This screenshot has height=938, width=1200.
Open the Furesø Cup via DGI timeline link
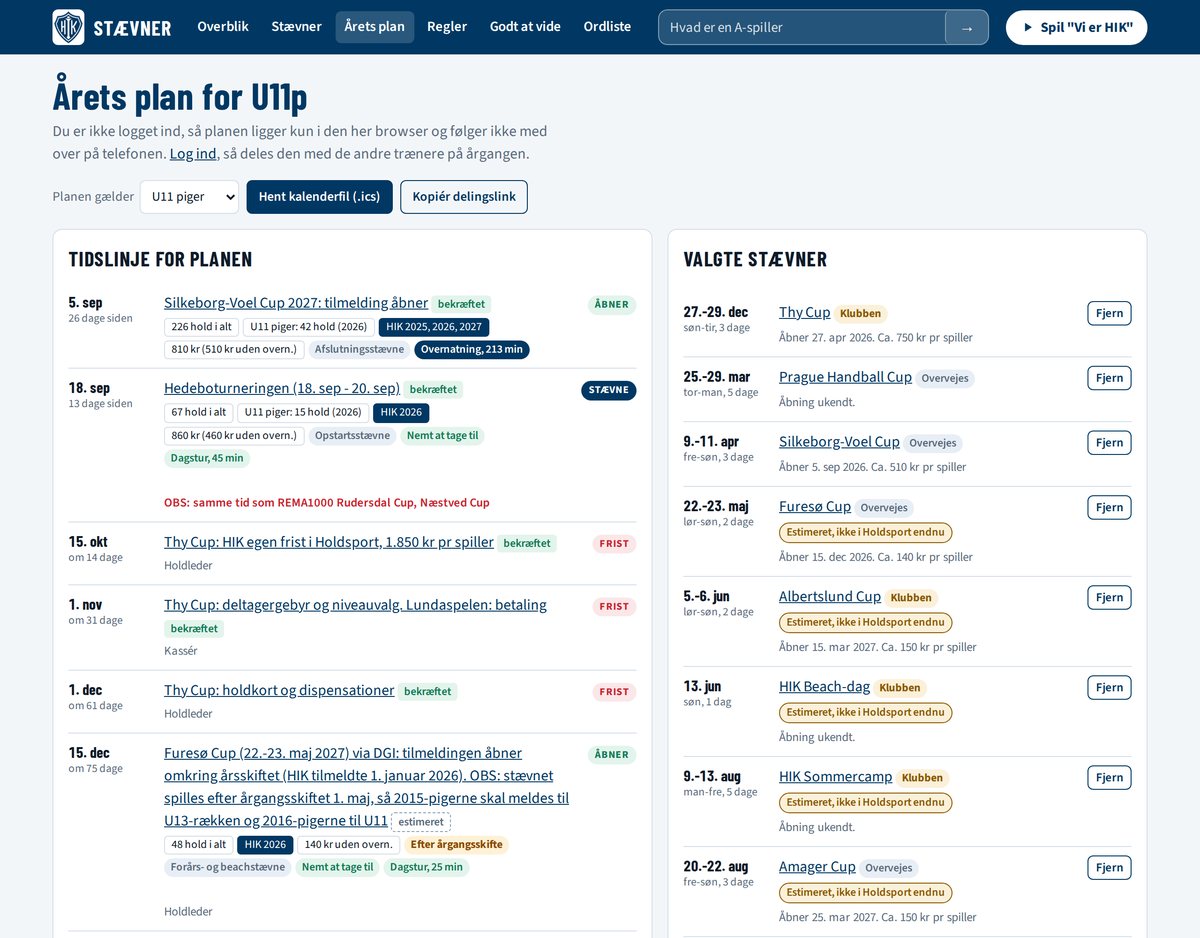366,787
